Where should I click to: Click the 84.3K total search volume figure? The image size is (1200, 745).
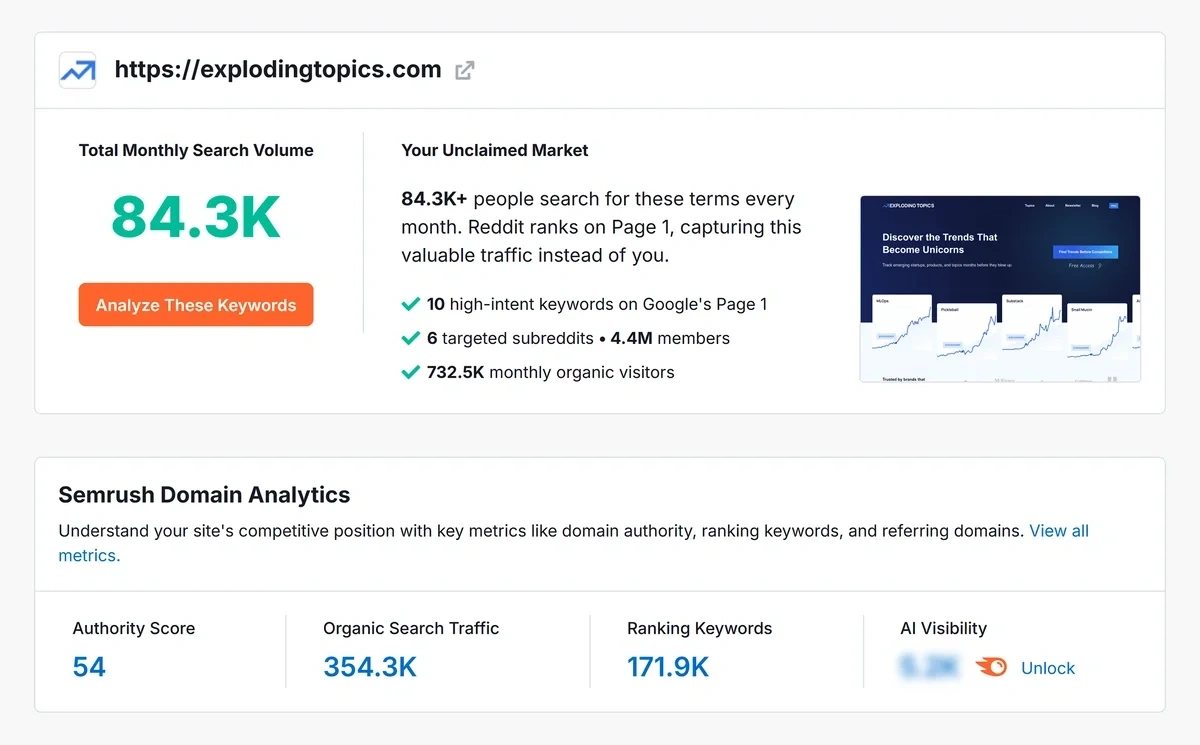(x=195, y=215)
